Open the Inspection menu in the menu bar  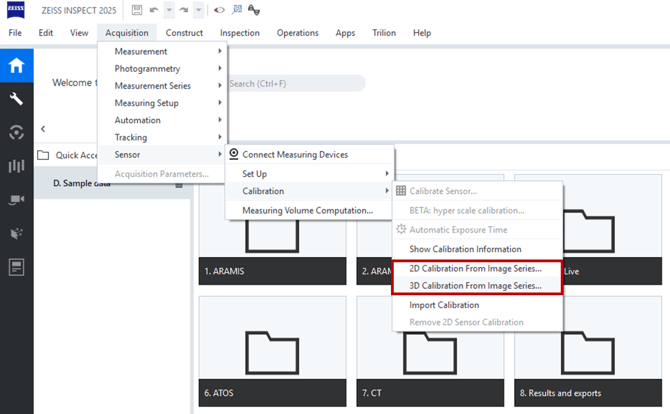point(239,33)
